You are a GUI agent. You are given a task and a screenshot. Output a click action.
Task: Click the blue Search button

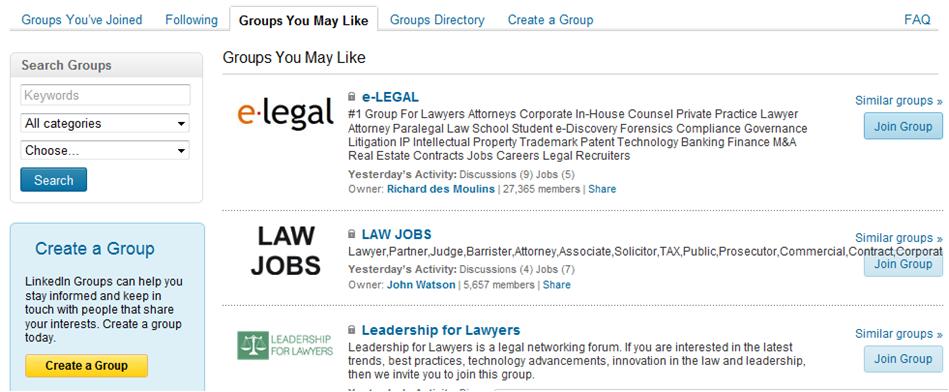click(x=53, y=180)
